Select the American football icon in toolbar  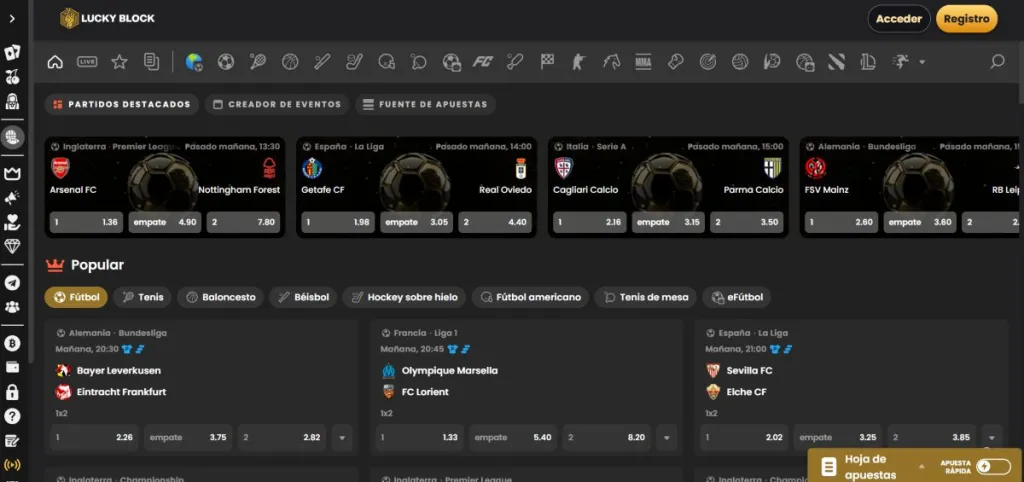(x=387, y=62)
